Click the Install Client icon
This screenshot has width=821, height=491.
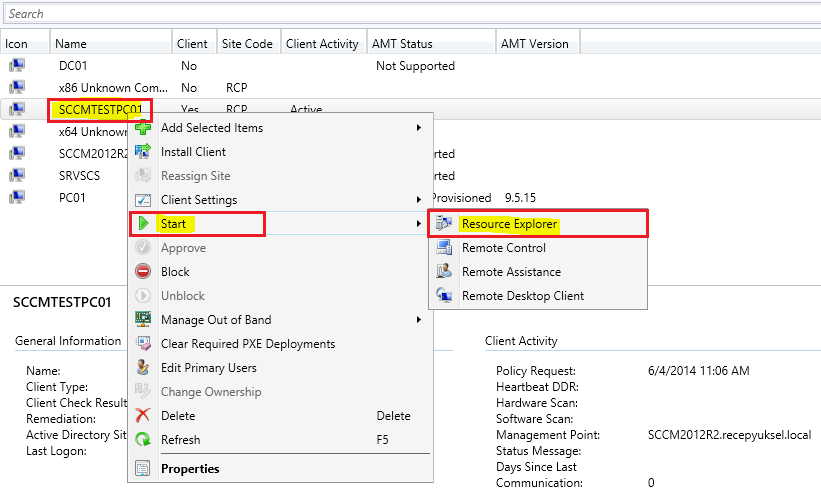(x=143, y=152)
